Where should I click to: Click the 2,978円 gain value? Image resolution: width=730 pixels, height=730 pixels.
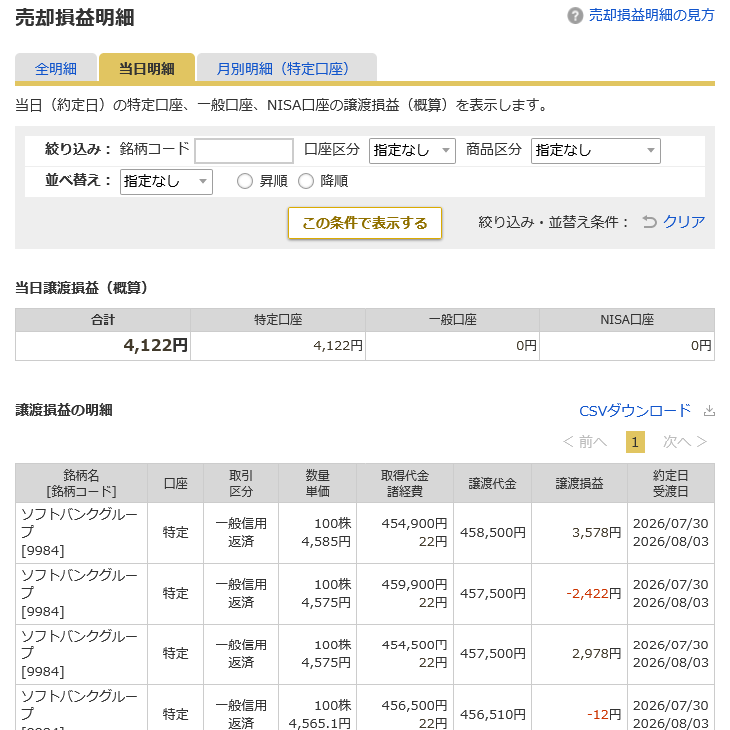coord(596,654)
